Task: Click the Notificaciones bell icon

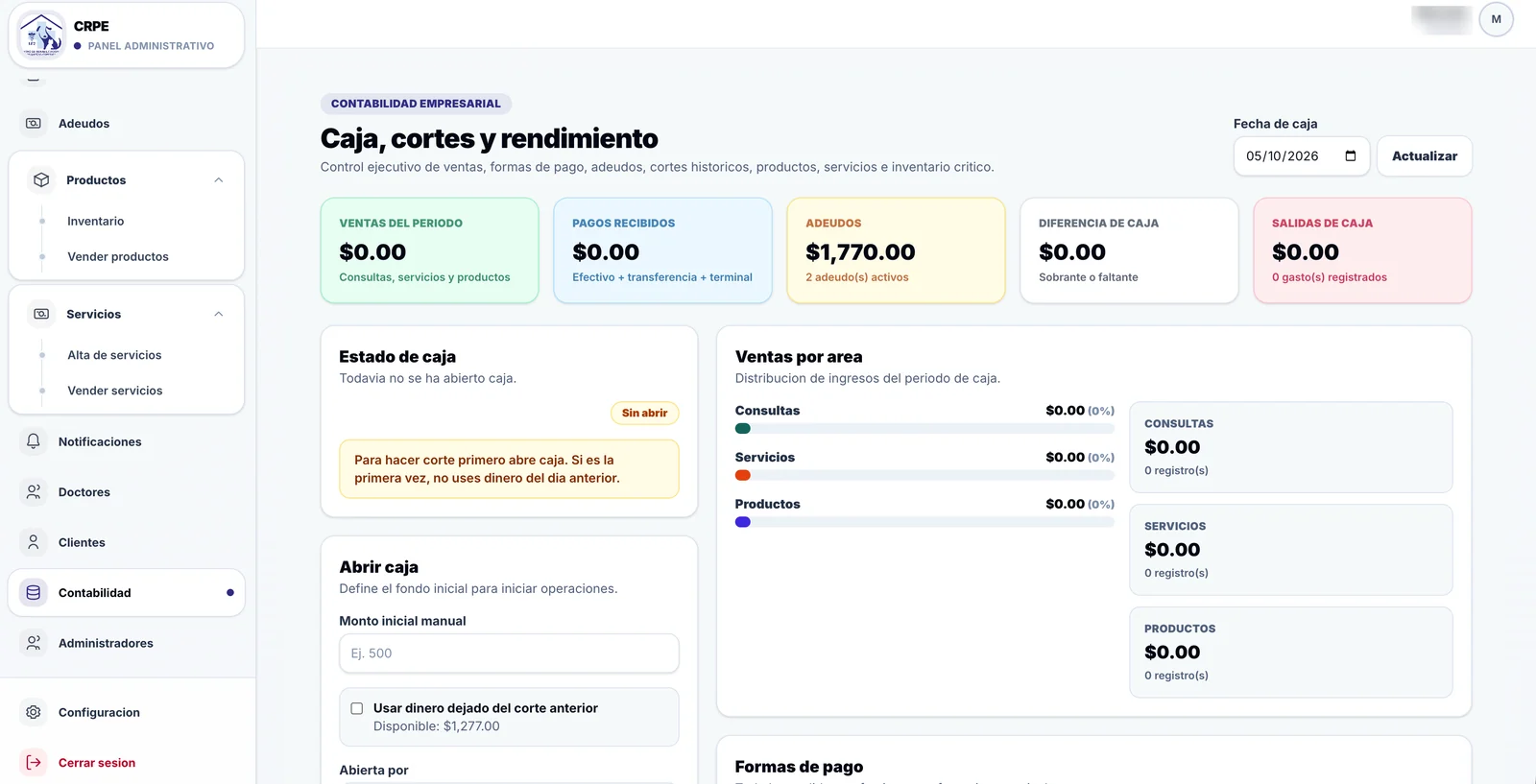Action: click(x=34, y=441)
